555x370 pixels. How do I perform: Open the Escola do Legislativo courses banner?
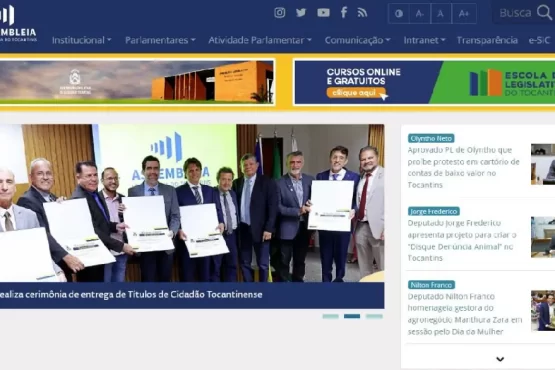click(424, 82)
